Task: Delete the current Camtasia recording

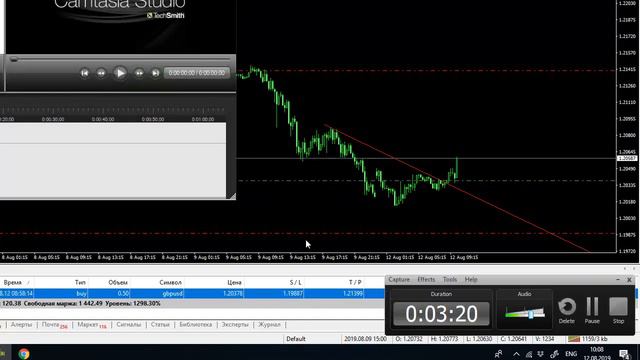Action: tap(567, 310)
